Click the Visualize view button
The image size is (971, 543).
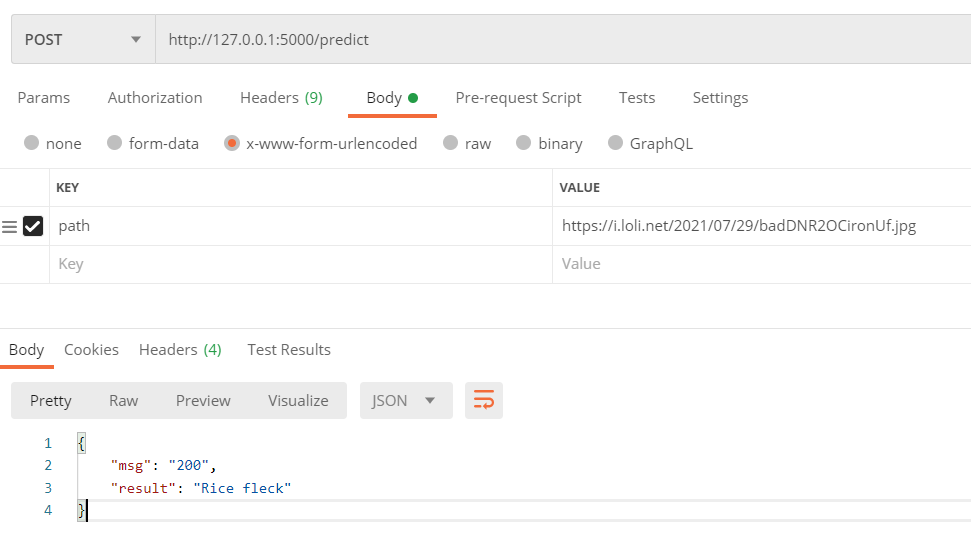click(298, 401)
